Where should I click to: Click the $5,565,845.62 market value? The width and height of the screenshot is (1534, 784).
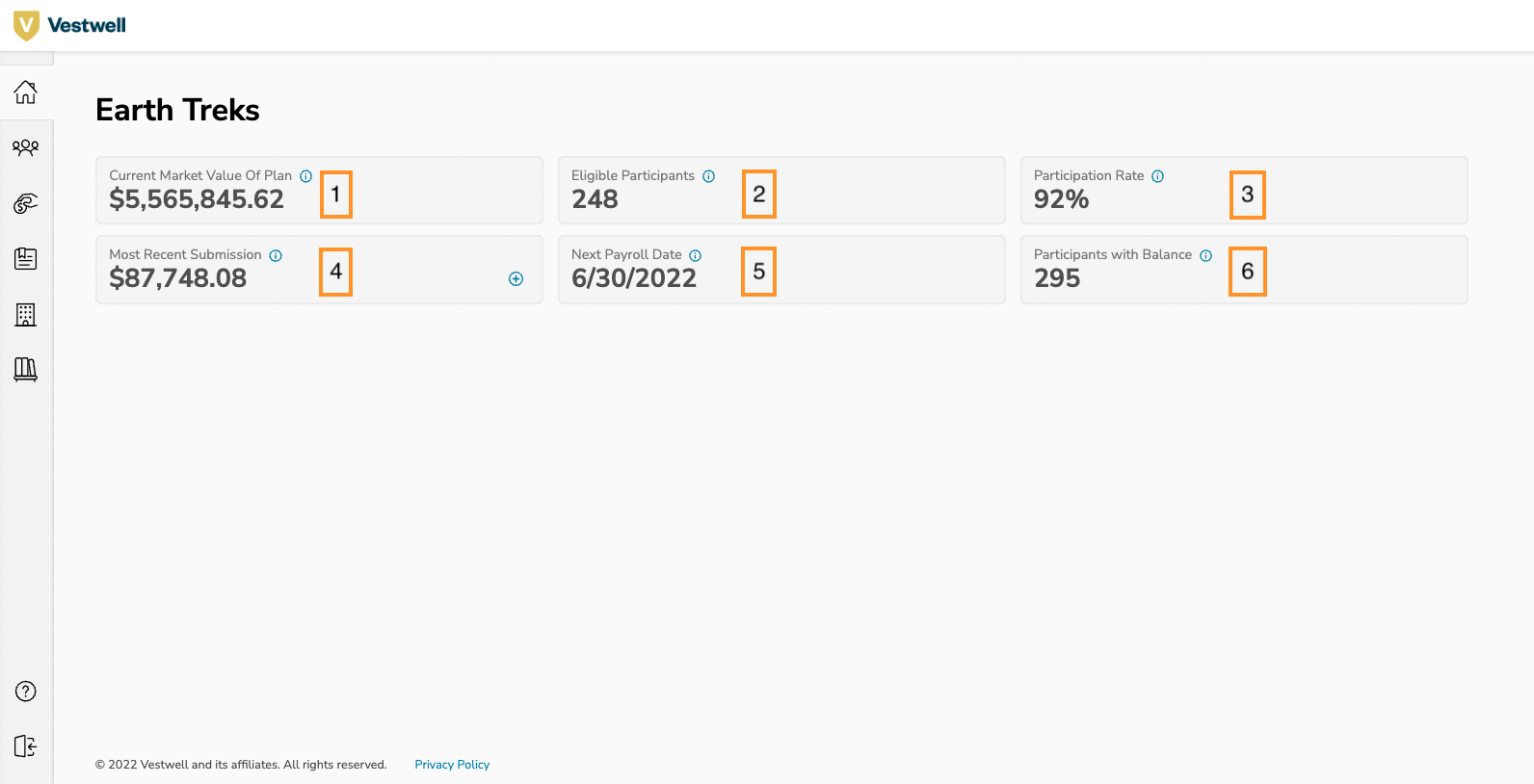pyautogui.click(x=197, y=199)
